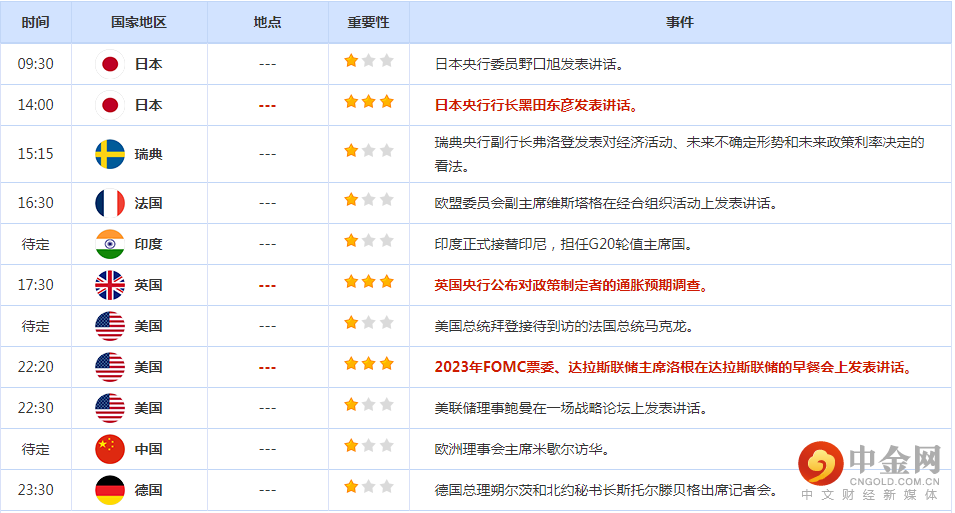Viewport: 955px width, 513px height.
Task: Click the United Kingdom flag icon
Action: click(110, 285)
